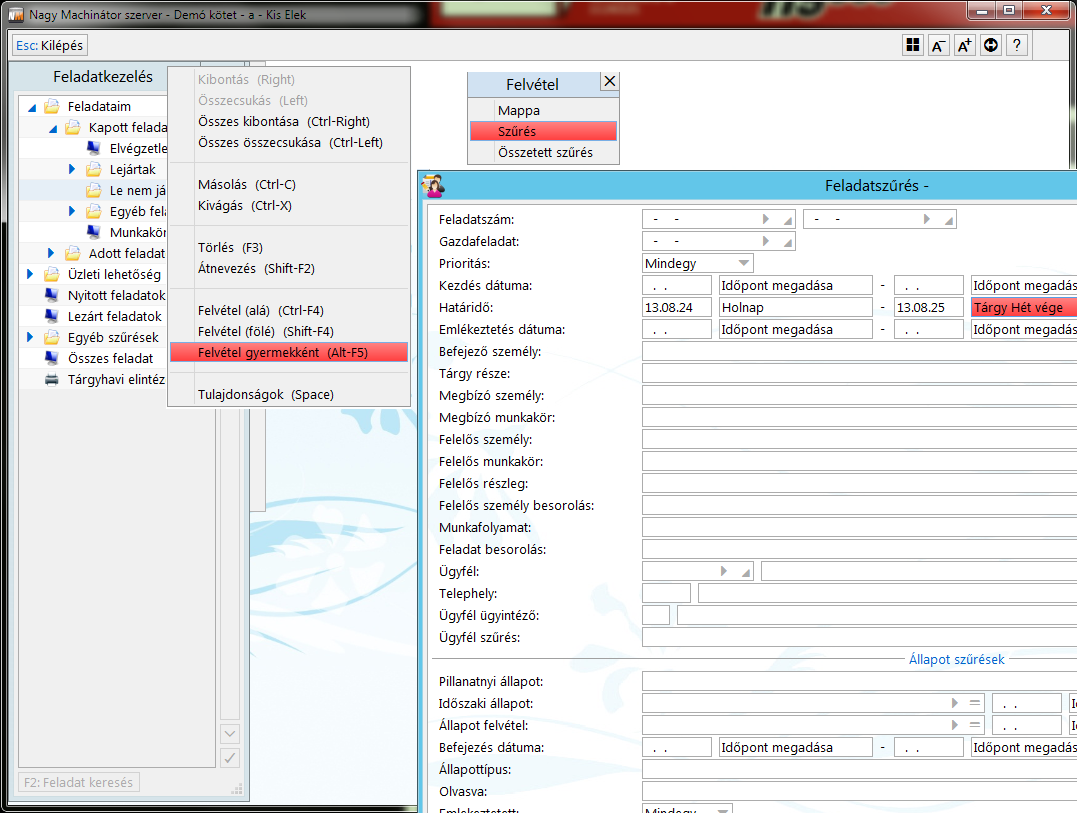Close the Felvétel popup with X
This screenshot has width=1077, height=813.
pos(609,82)
